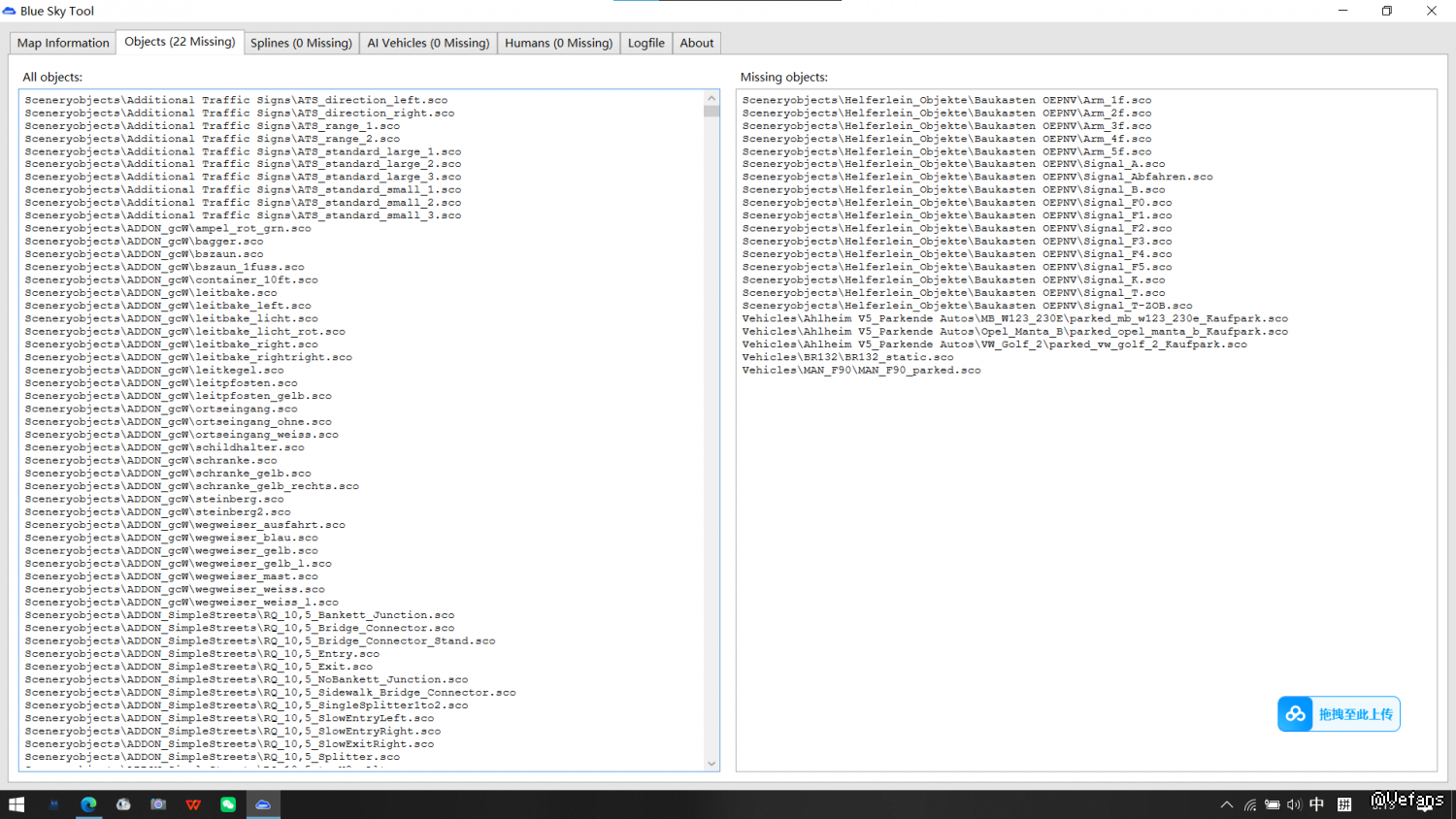The image size is (1456, 819).
Task: Open the AI Vehicles (0 Missing) tab
Action: (x=428, y=43)
